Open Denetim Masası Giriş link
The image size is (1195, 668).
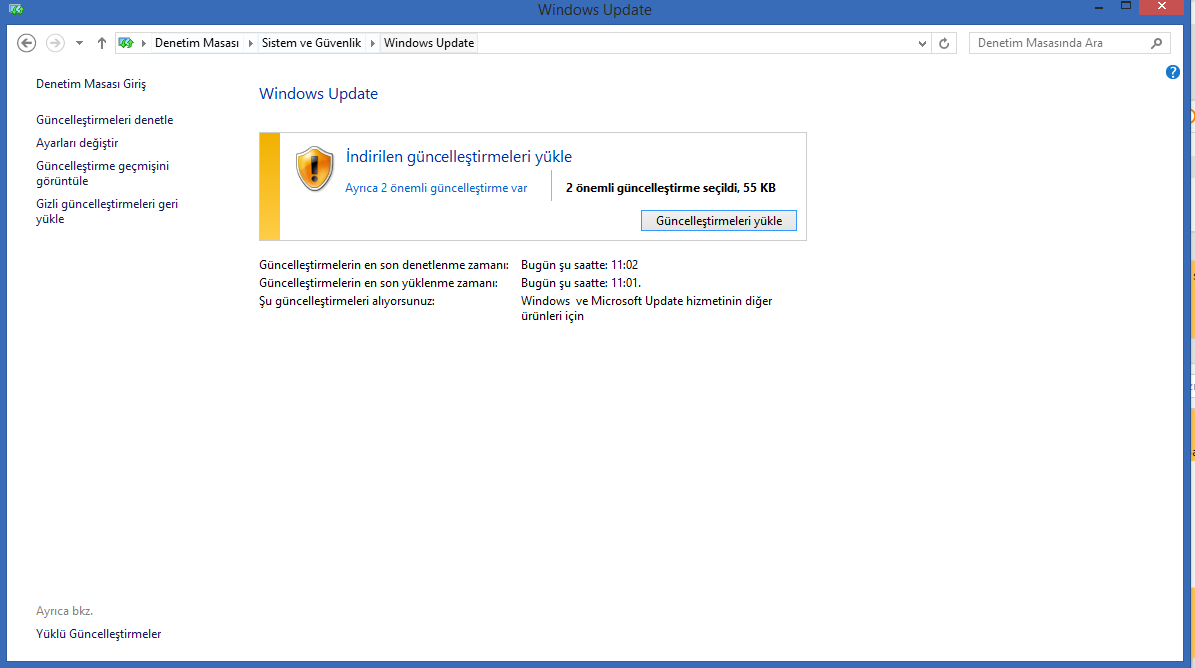(x=91, y=84)
